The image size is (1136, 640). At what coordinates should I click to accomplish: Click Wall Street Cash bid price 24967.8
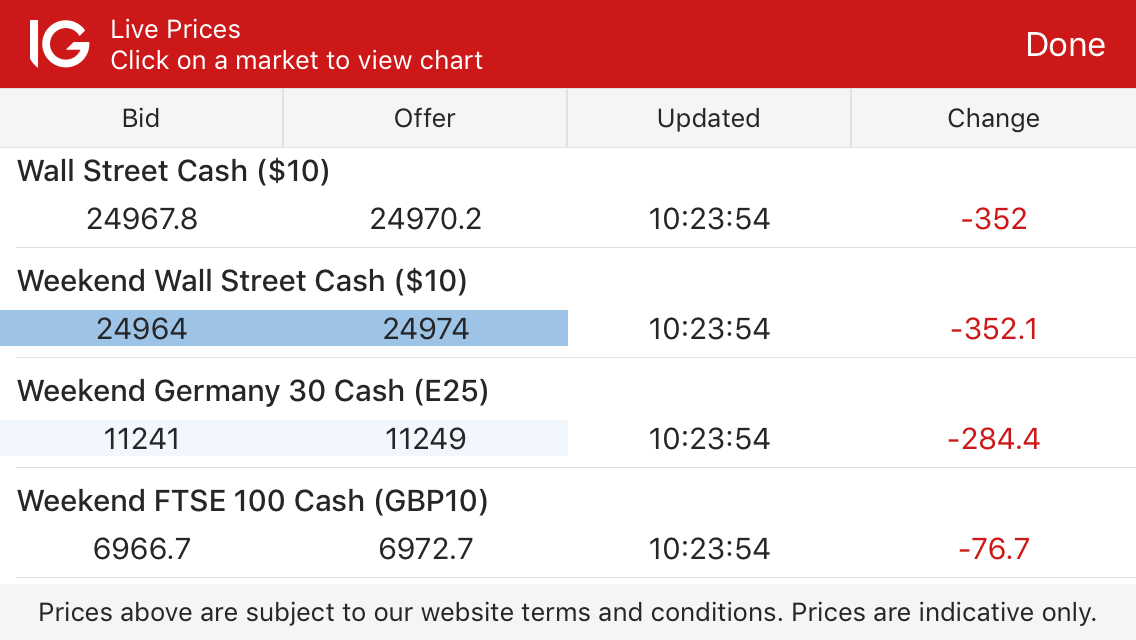(x=142, y=219)
